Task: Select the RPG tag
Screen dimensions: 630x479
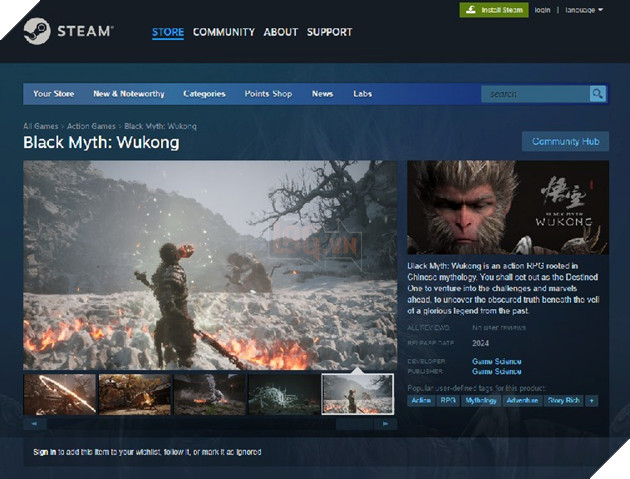Action: 448,401
